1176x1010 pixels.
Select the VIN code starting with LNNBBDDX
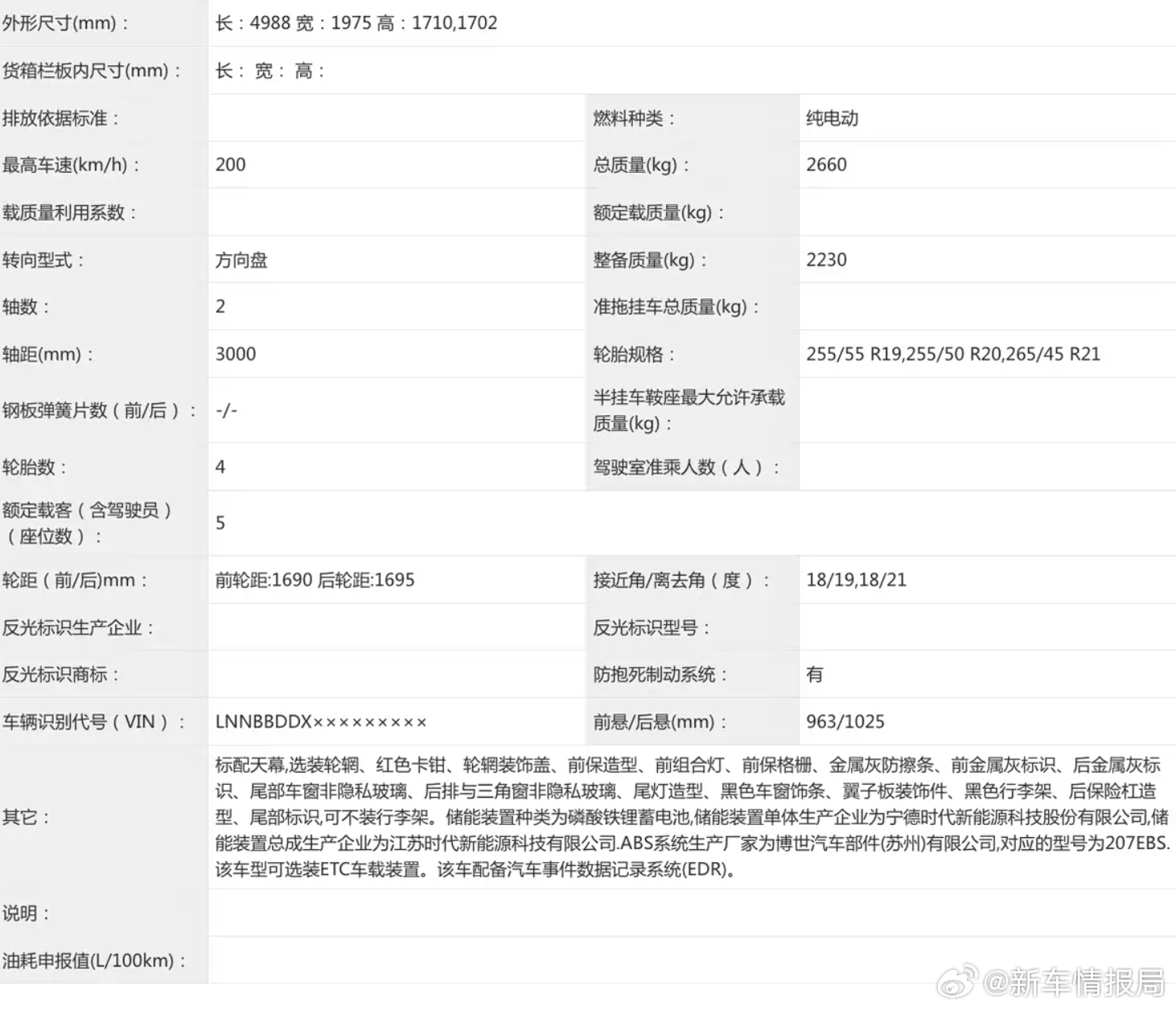click(x=322, y=721)
